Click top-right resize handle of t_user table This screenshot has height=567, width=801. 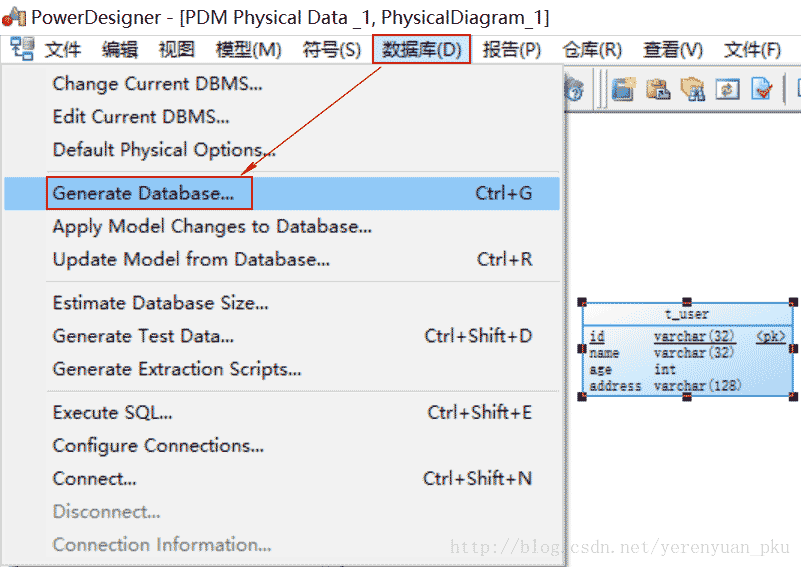pos(793,302)
